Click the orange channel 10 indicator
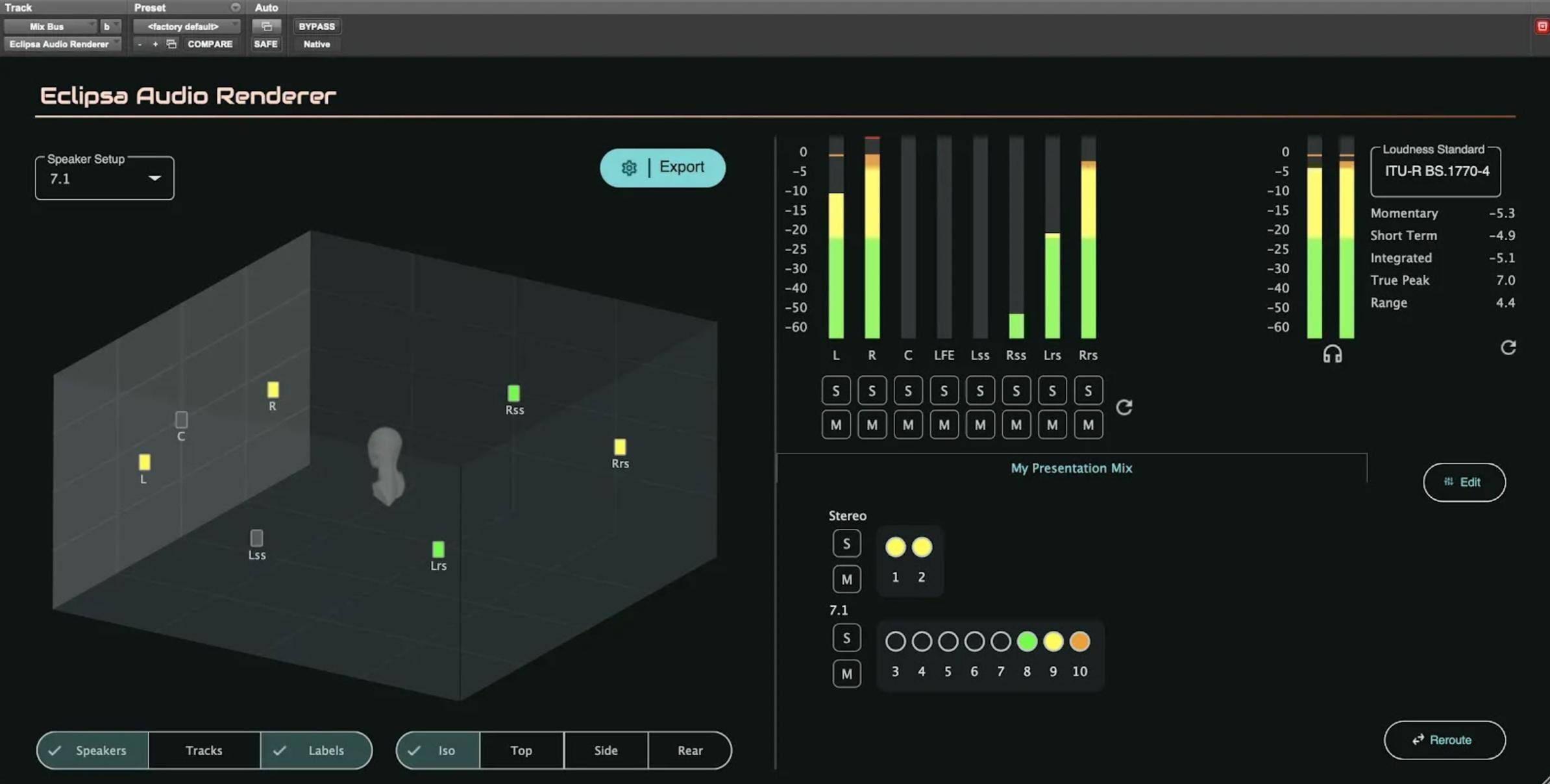The width and height of the screenshot is (1550, 784). [x=1079, y=641]
